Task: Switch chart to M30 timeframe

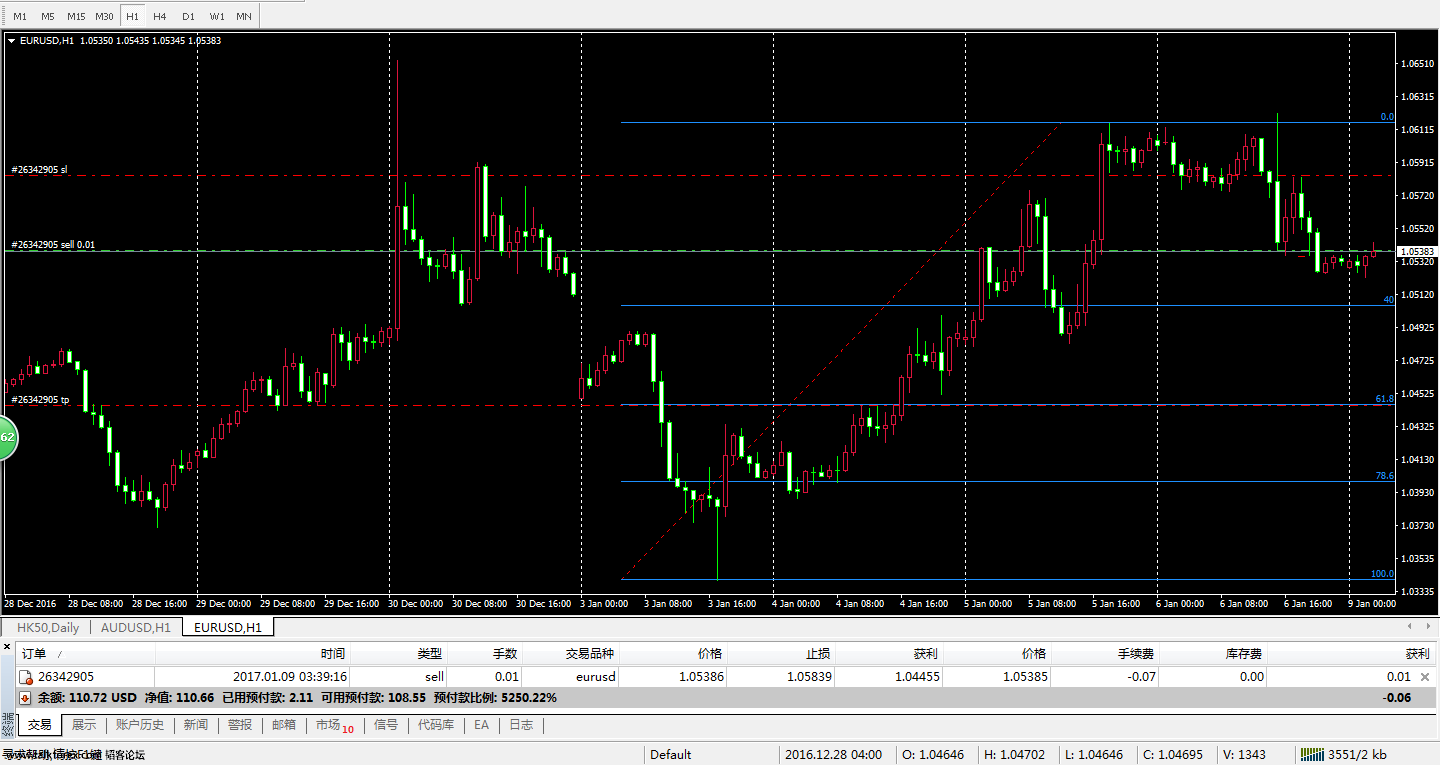Action: tap(104, 16)
